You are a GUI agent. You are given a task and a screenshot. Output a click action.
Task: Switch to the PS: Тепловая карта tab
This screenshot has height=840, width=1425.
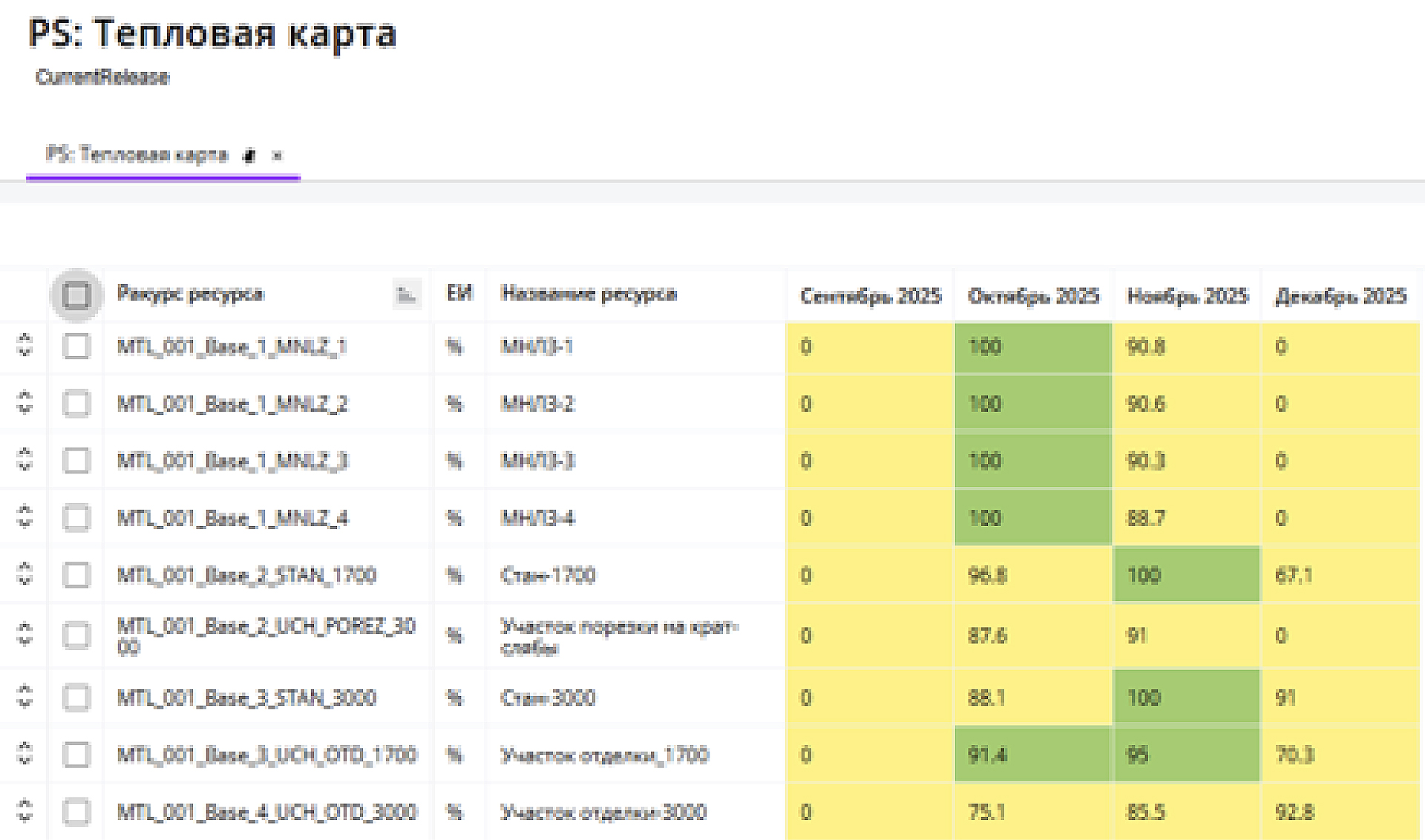click(137, 154)
